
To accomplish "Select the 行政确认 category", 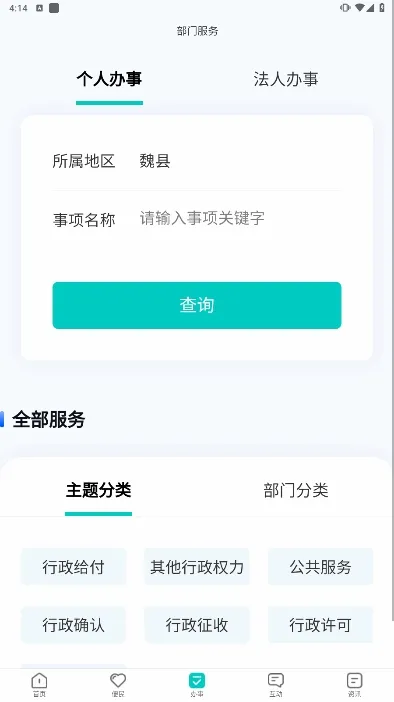I will pos(73,625).
